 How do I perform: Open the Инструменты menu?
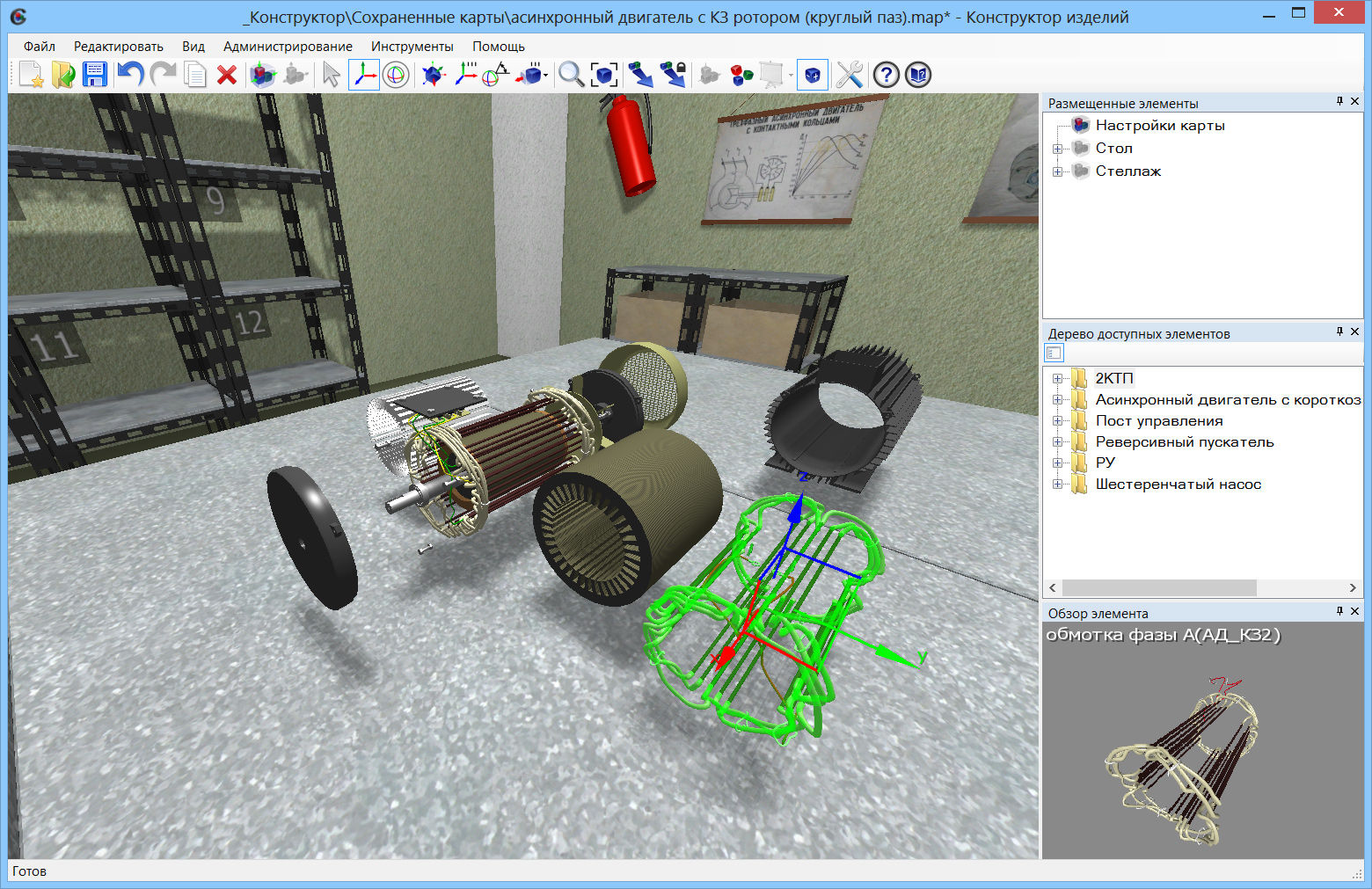click(x=412, y=47)
